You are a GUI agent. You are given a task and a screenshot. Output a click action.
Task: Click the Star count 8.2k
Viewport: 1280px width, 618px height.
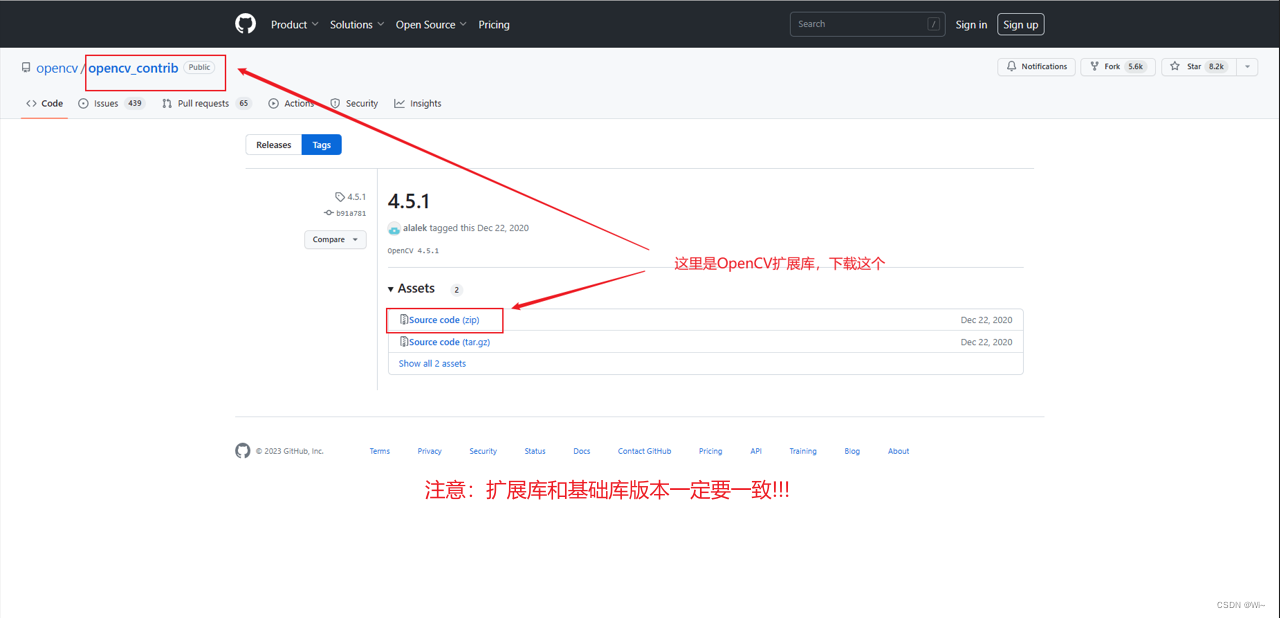click(1217, 66)
